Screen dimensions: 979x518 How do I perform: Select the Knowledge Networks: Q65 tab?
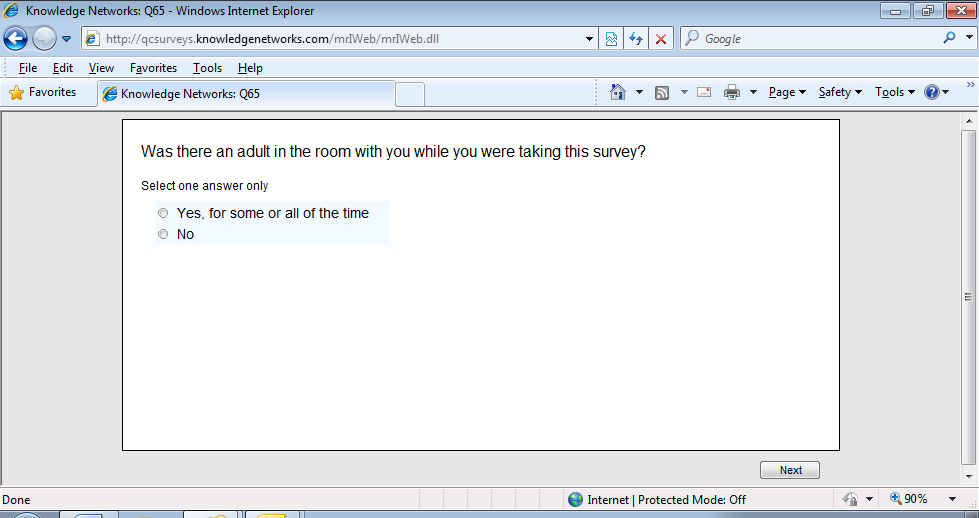coord(247,94)
